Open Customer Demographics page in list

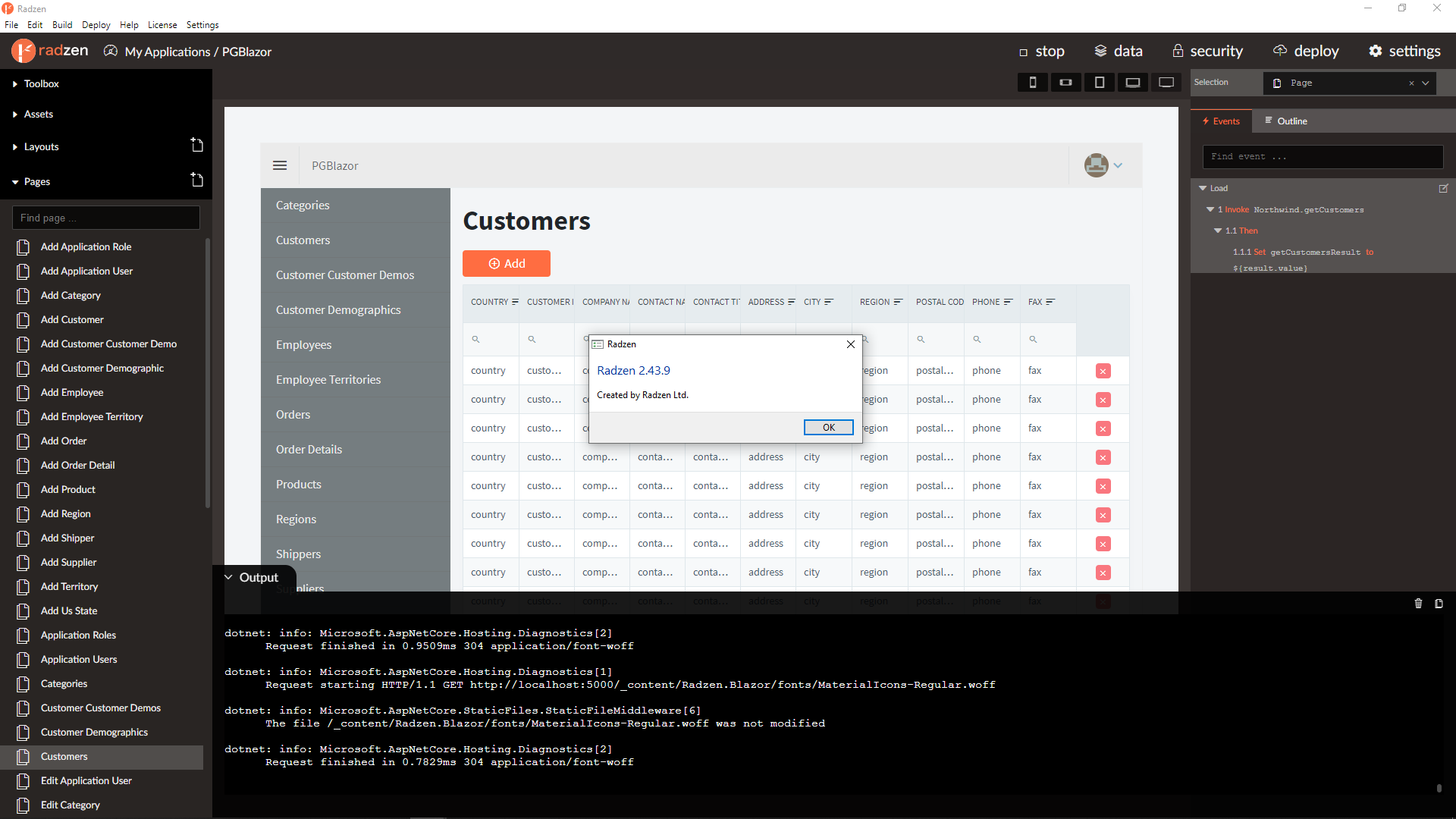coord(94,732)
